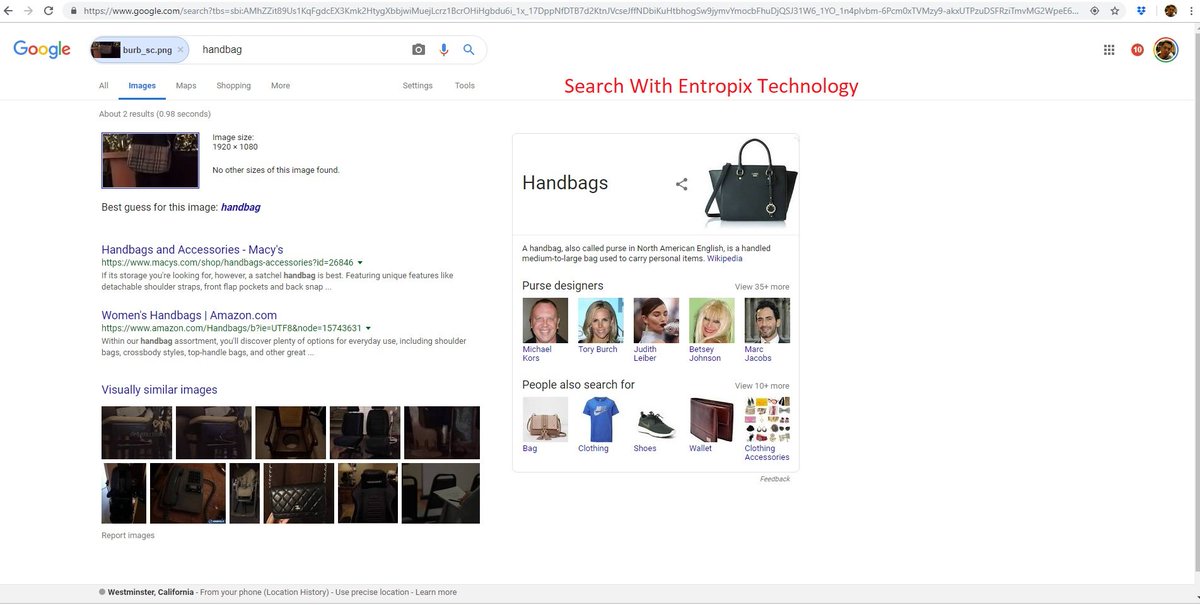Image resolution: width=1200 pixels, height=605 pixels.
Task: Select designer Marc Jacobs
Action: click(767, 330)
